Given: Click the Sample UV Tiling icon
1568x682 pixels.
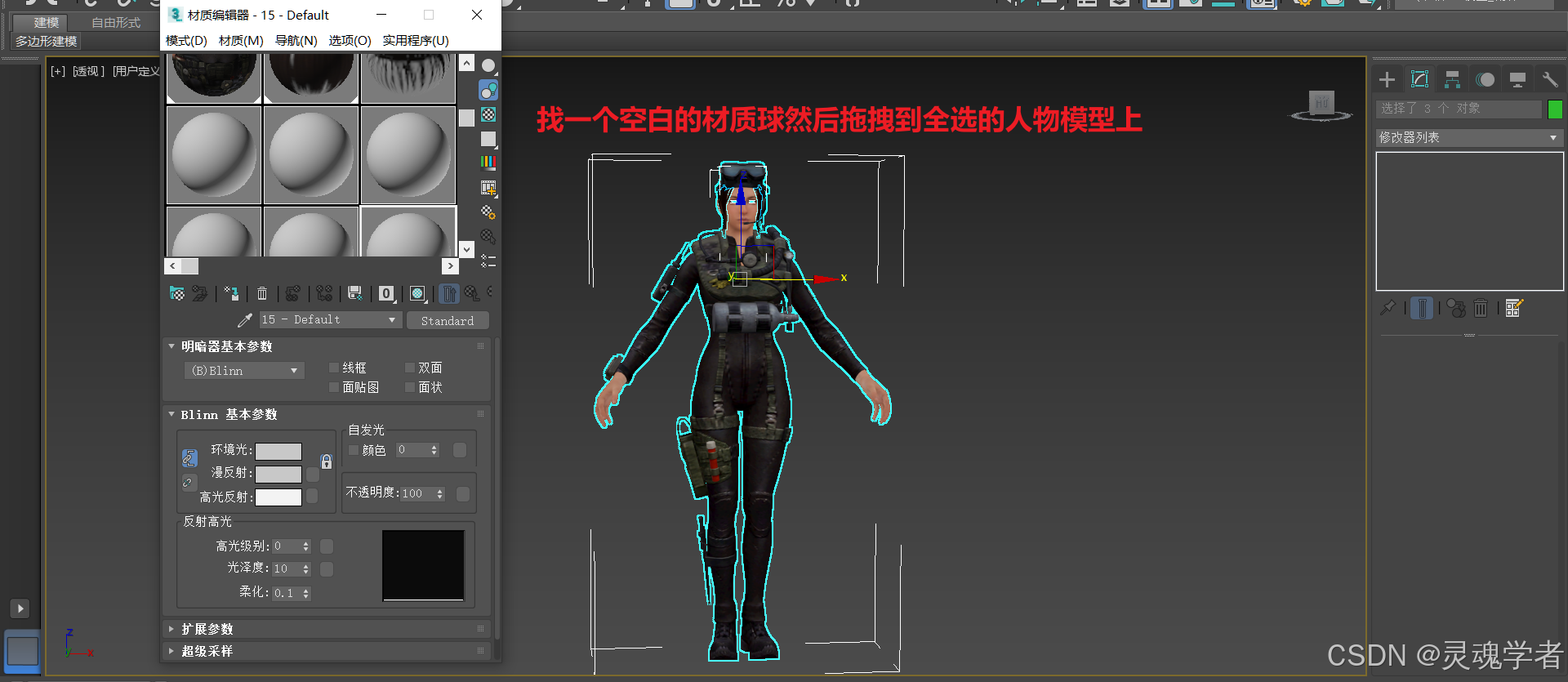Looking at the screenshot, I should (x=488, y=139).
